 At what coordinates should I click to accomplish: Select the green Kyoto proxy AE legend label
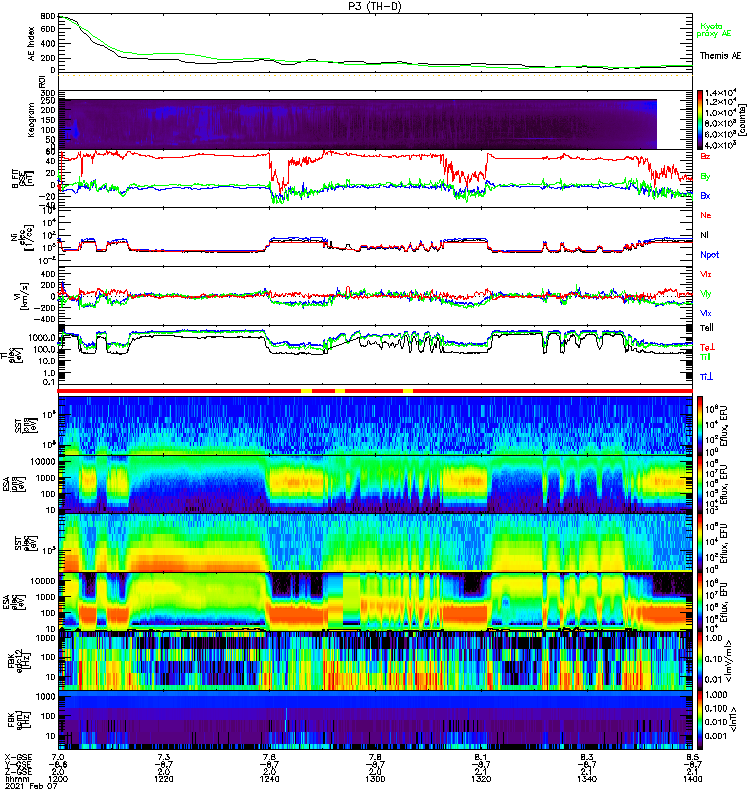(x=715, y=30)
